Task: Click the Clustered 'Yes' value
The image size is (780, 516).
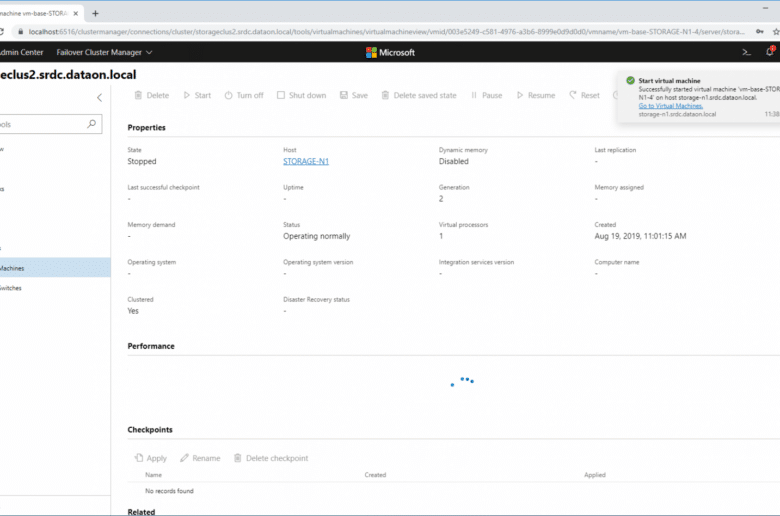Action: point(133,310)
